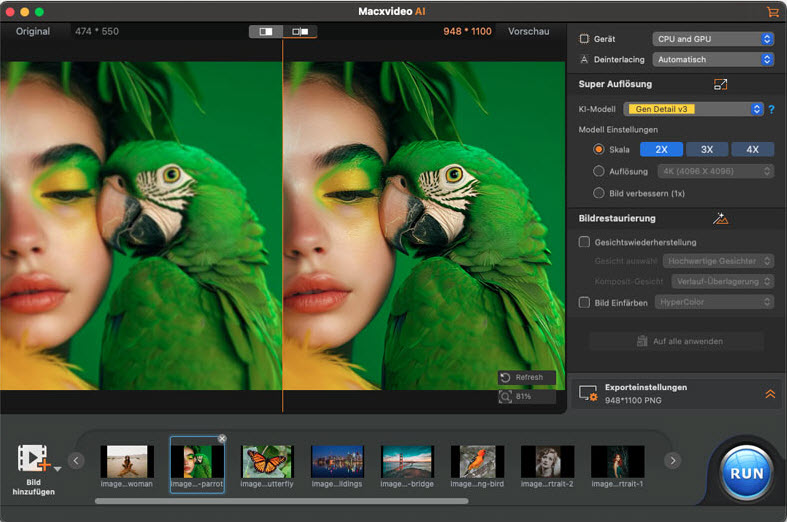Enable the Gesichtswiederherstellung checkbox
Image resolution: width=787 pixels, height=522 pixels.
pos(585,242)
